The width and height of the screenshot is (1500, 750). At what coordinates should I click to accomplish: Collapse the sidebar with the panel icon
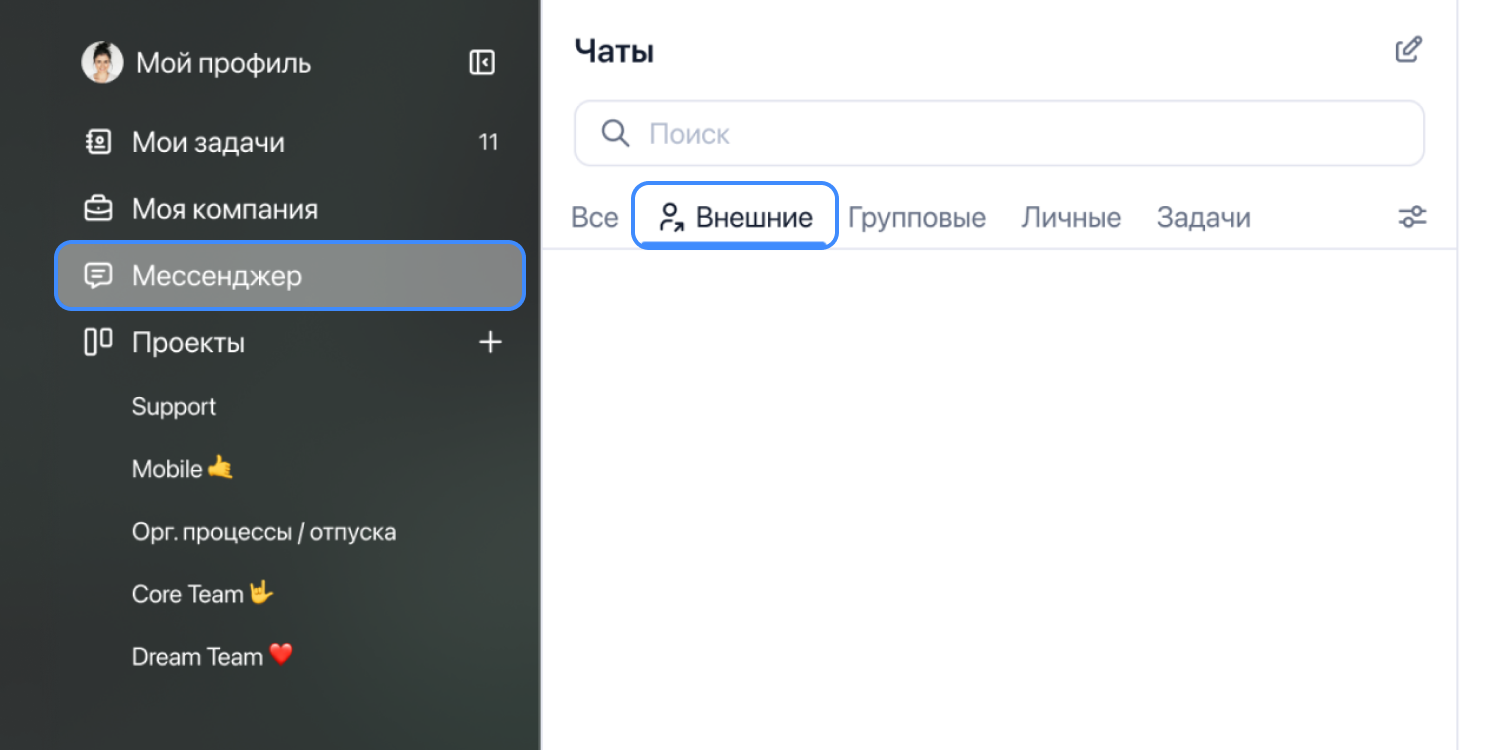pos(482,63)
